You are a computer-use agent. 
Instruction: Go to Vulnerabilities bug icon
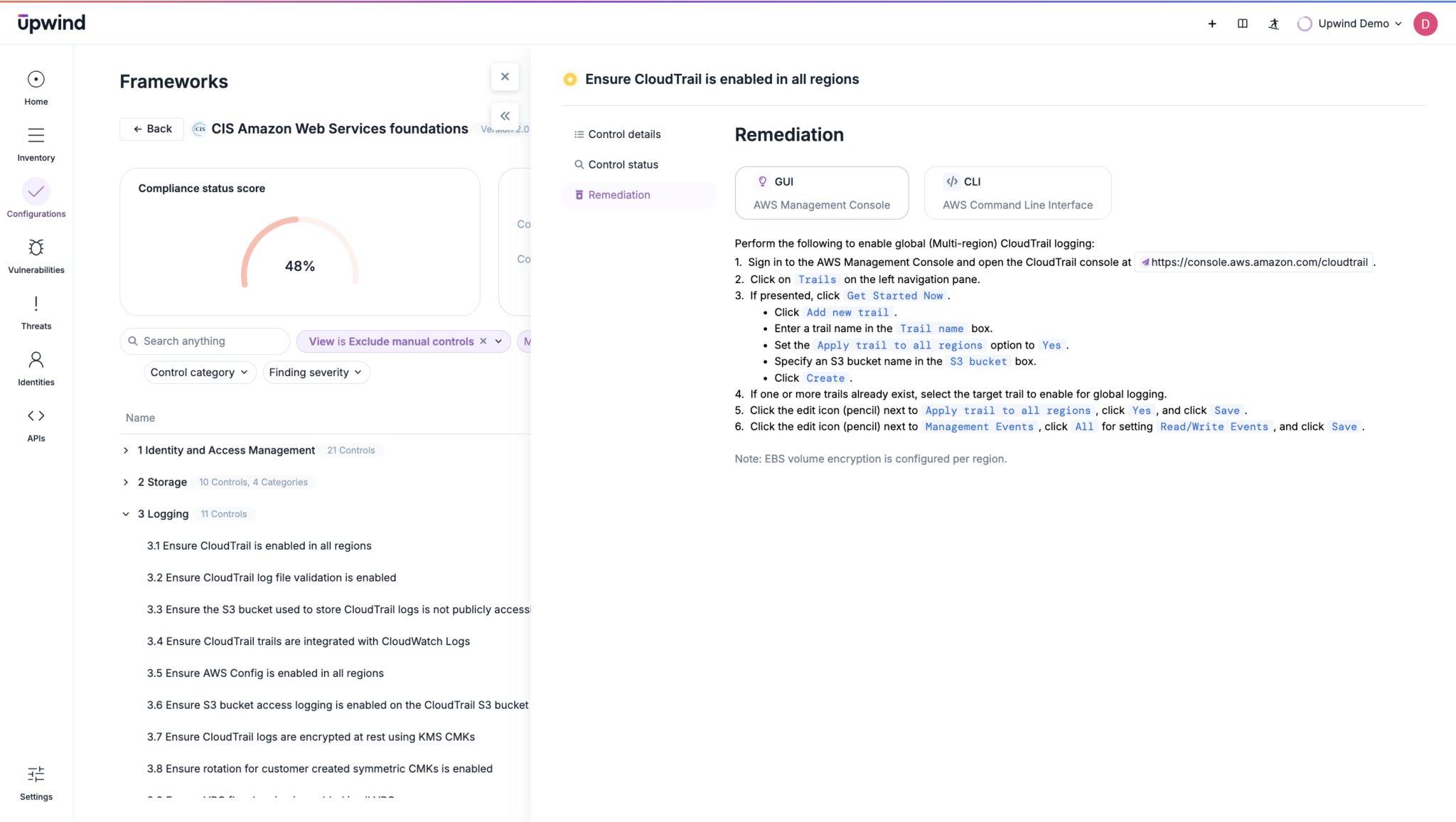coord(36,247)
